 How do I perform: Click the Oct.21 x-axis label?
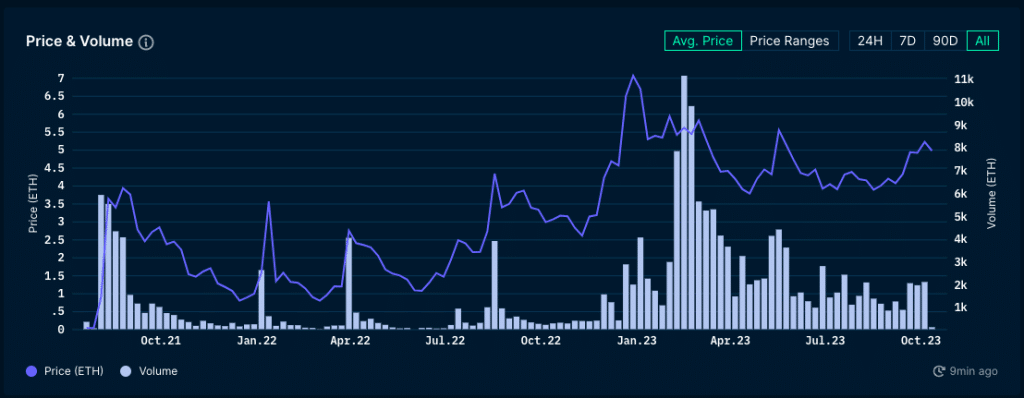coord(161,340)
